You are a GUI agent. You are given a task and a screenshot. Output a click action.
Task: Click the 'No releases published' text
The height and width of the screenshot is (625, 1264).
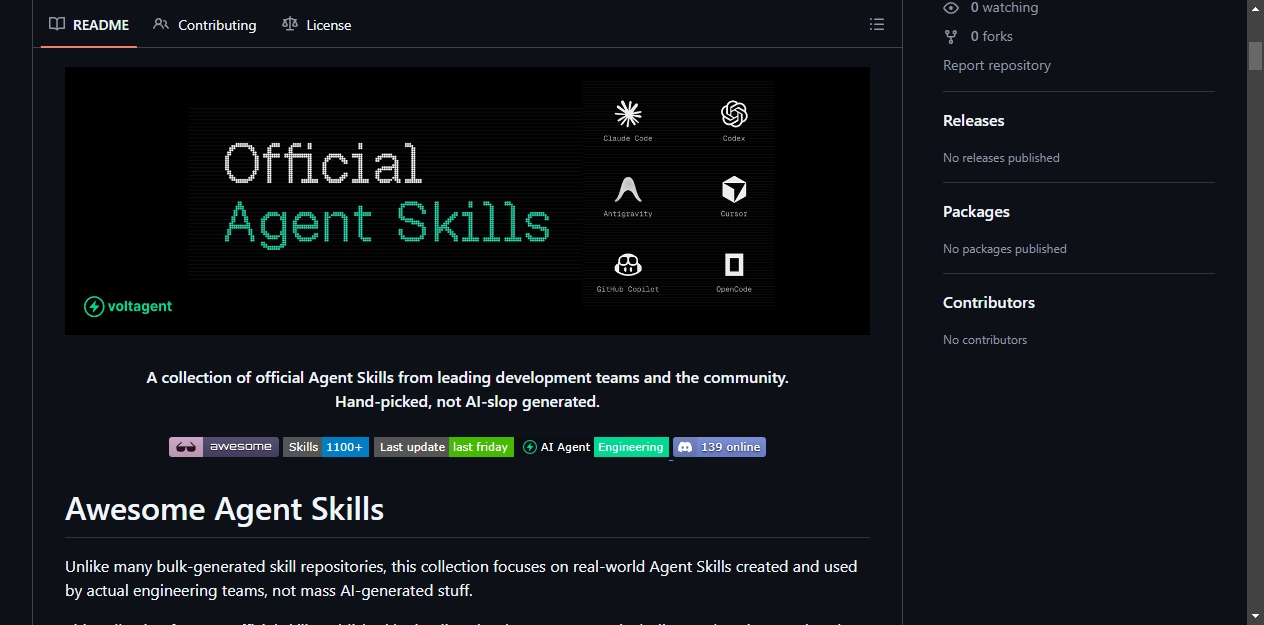[1001, 158]
